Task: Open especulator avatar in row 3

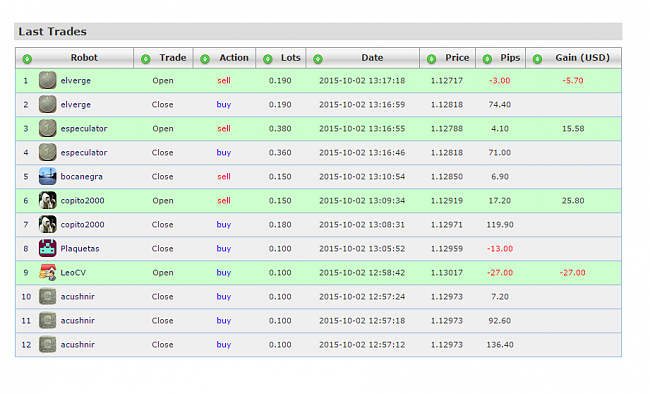Action: coord(47,129)
